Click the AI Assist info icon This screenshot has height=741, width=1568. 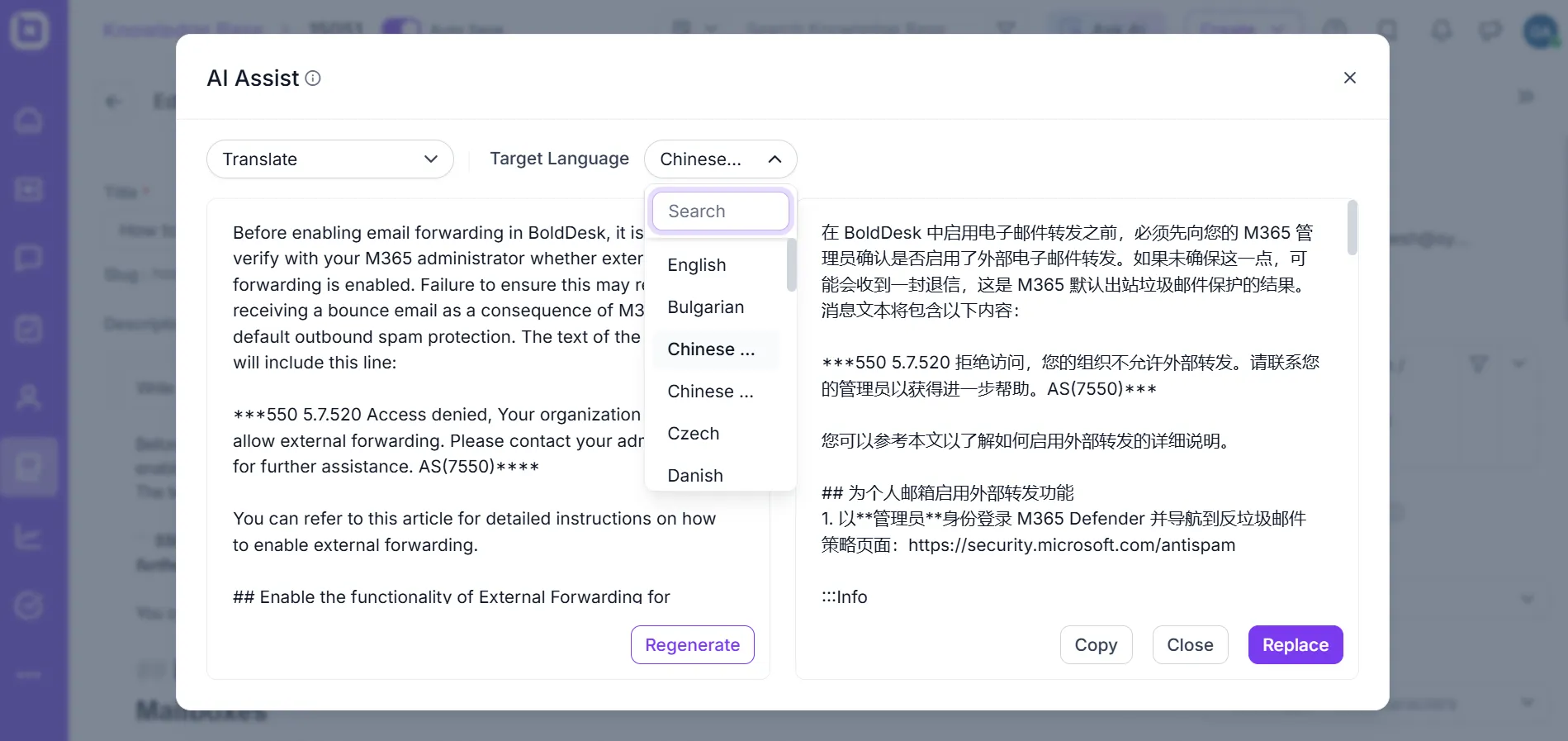[x=313, y=78]
